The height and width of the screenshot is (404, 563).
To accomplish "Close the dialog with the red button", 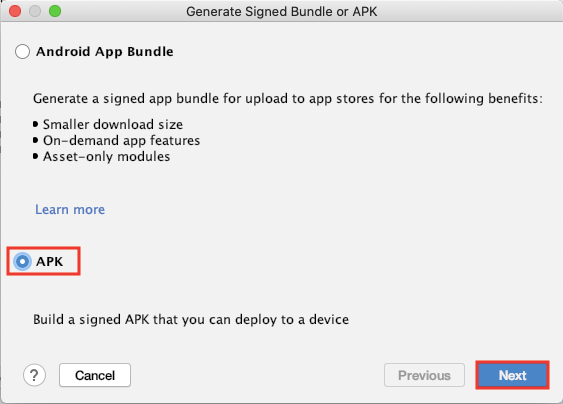I will (15, 11).
